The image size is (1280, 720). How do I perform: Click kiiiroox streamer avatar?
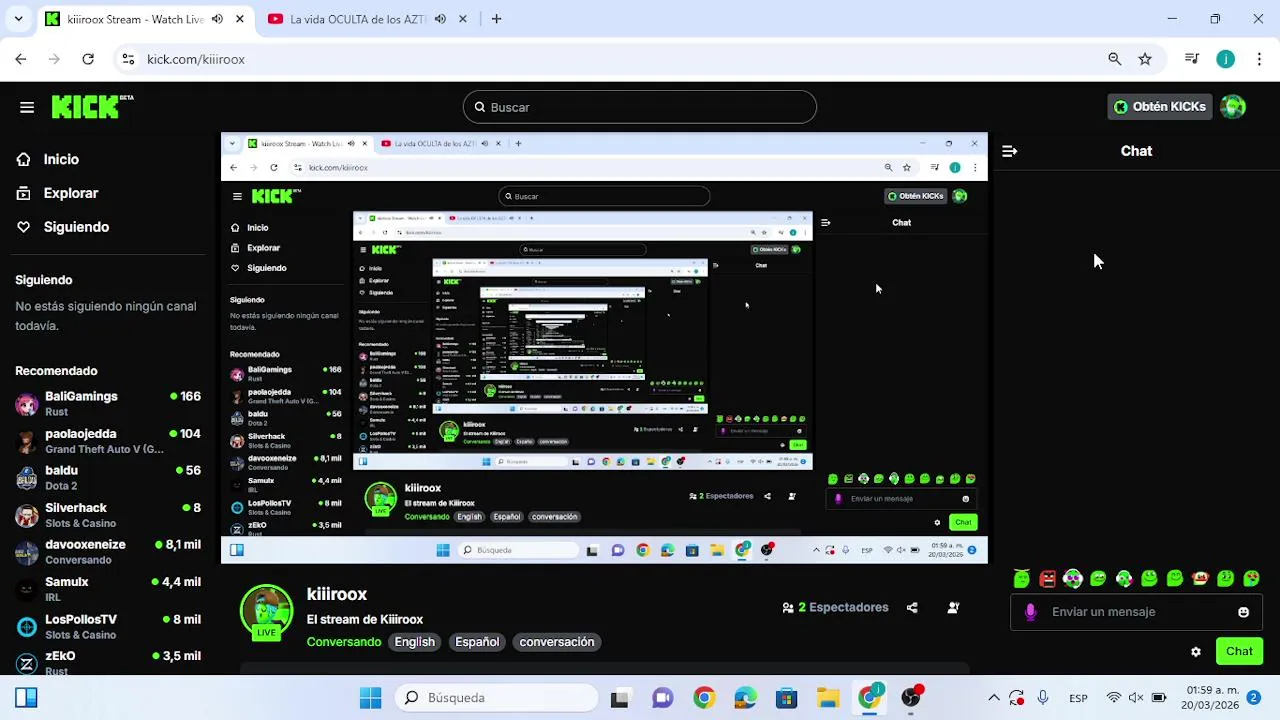pyautogui.click(x=266, y=610)
